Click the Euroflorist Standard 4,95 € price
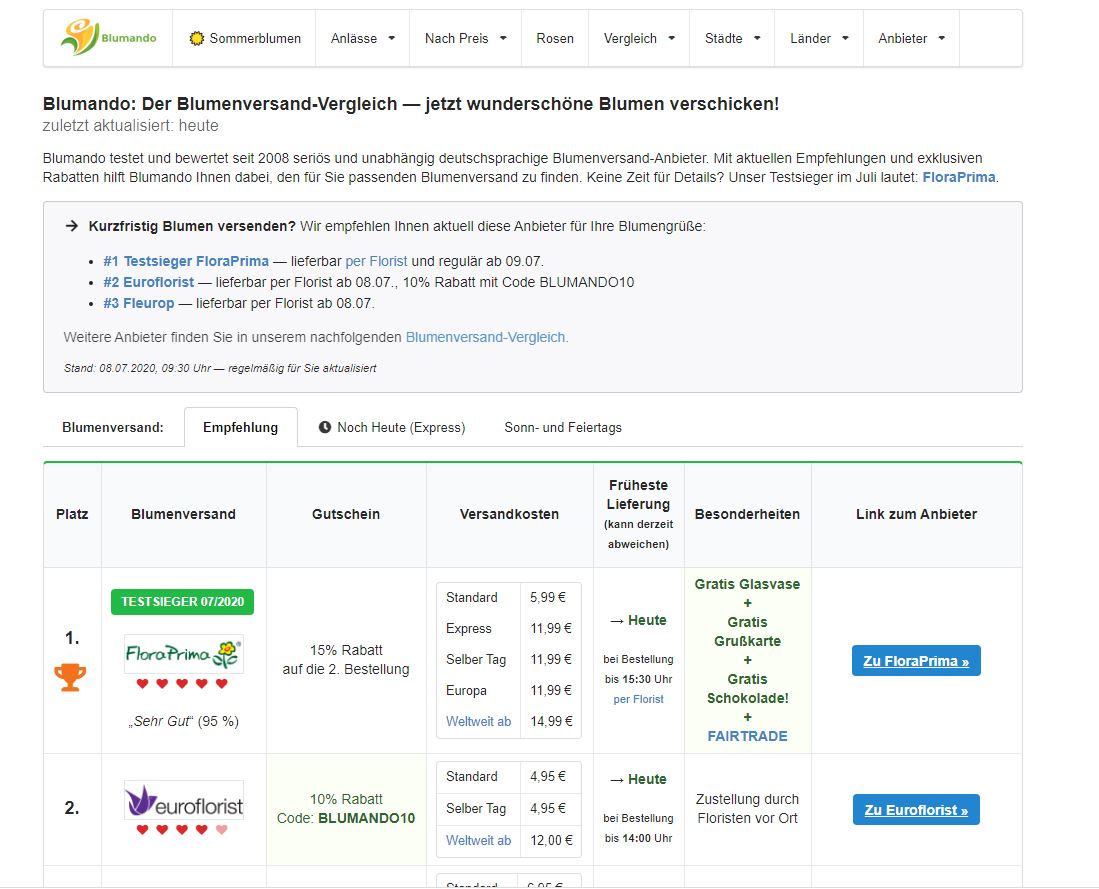The height and width of the screenshot is (889, 1099). [x=548, y=776]
